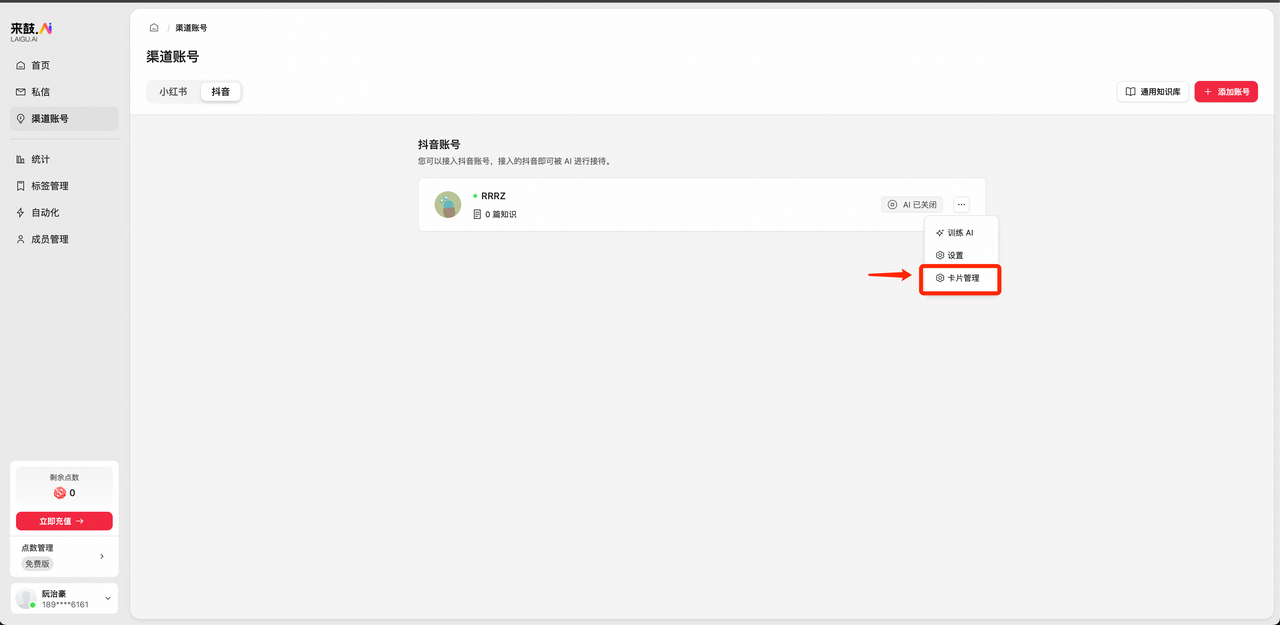
Task: Select the 标签管理 bookmark icon
Action: (22, 185)
